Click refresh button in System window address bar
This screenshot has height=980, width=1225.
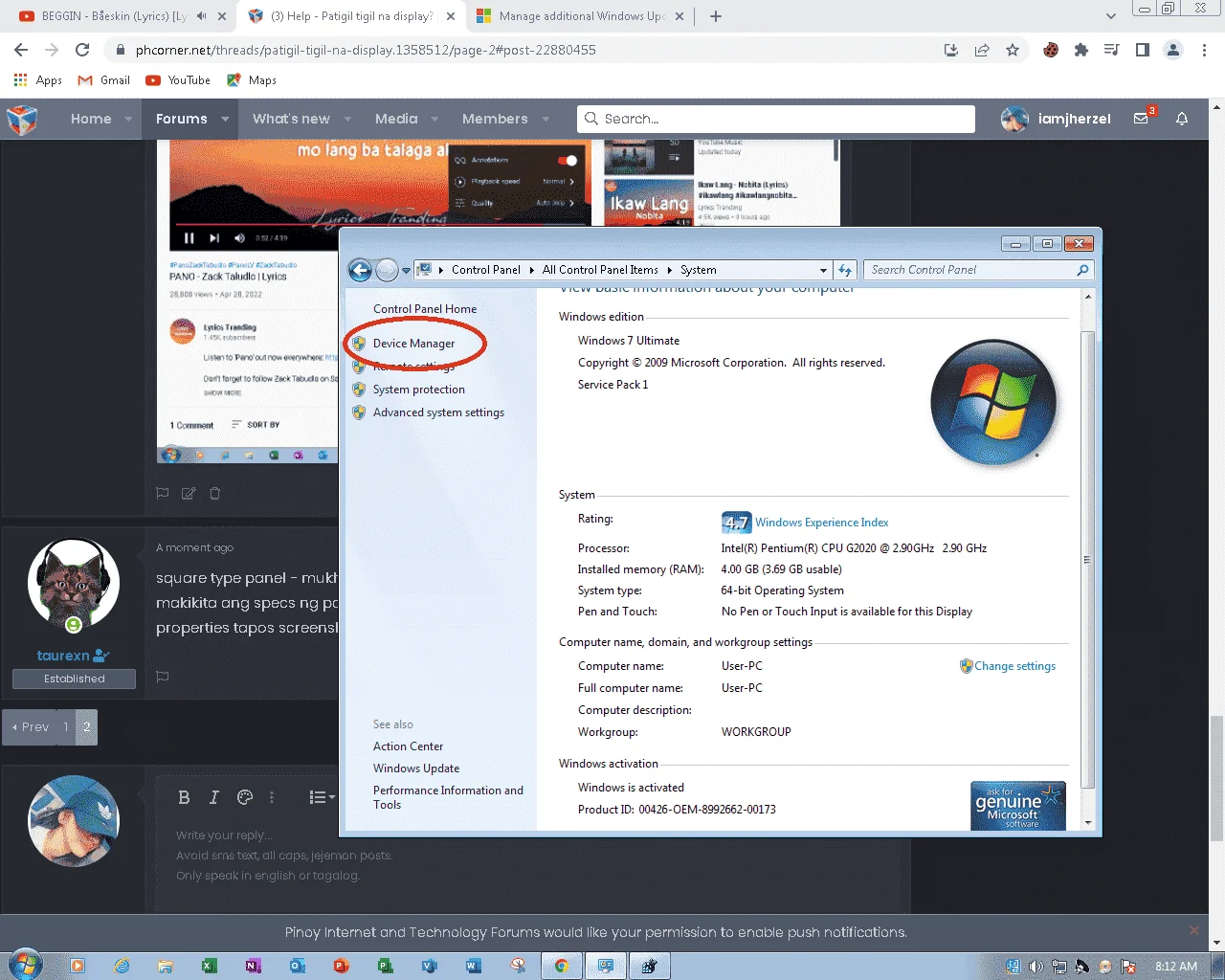845,270
